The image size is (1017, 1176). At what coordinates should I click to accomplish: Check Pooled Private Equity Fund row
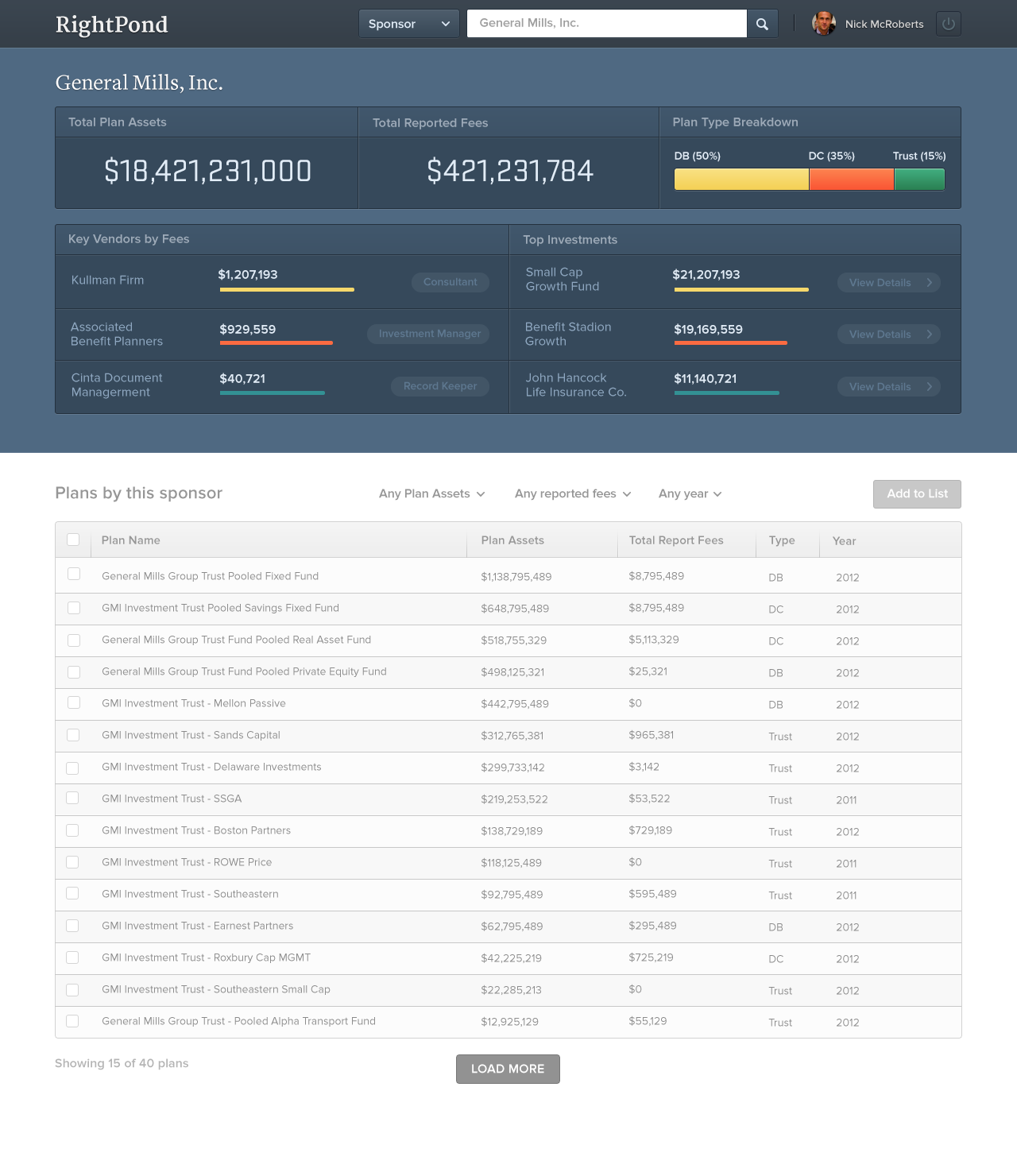(x=74, y=672)
